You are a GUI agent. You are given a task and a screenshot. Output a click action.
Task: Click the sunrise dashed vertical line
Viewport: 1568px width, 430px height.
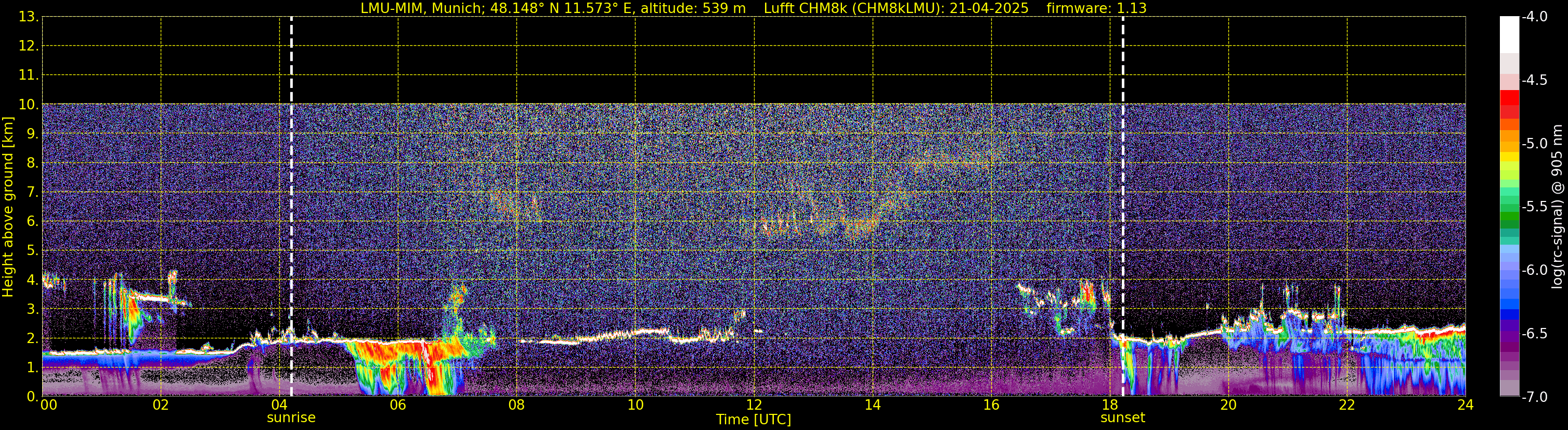(x=292, y=207)
